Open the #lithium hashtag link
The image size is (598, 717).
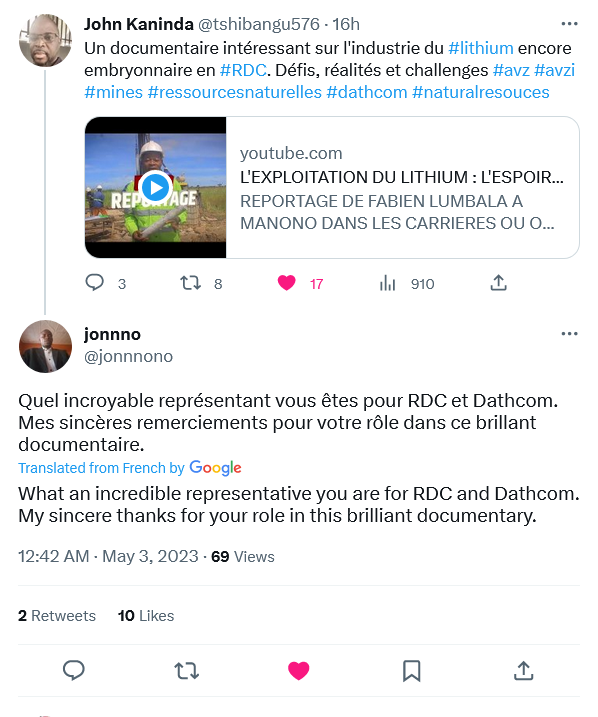481,48
